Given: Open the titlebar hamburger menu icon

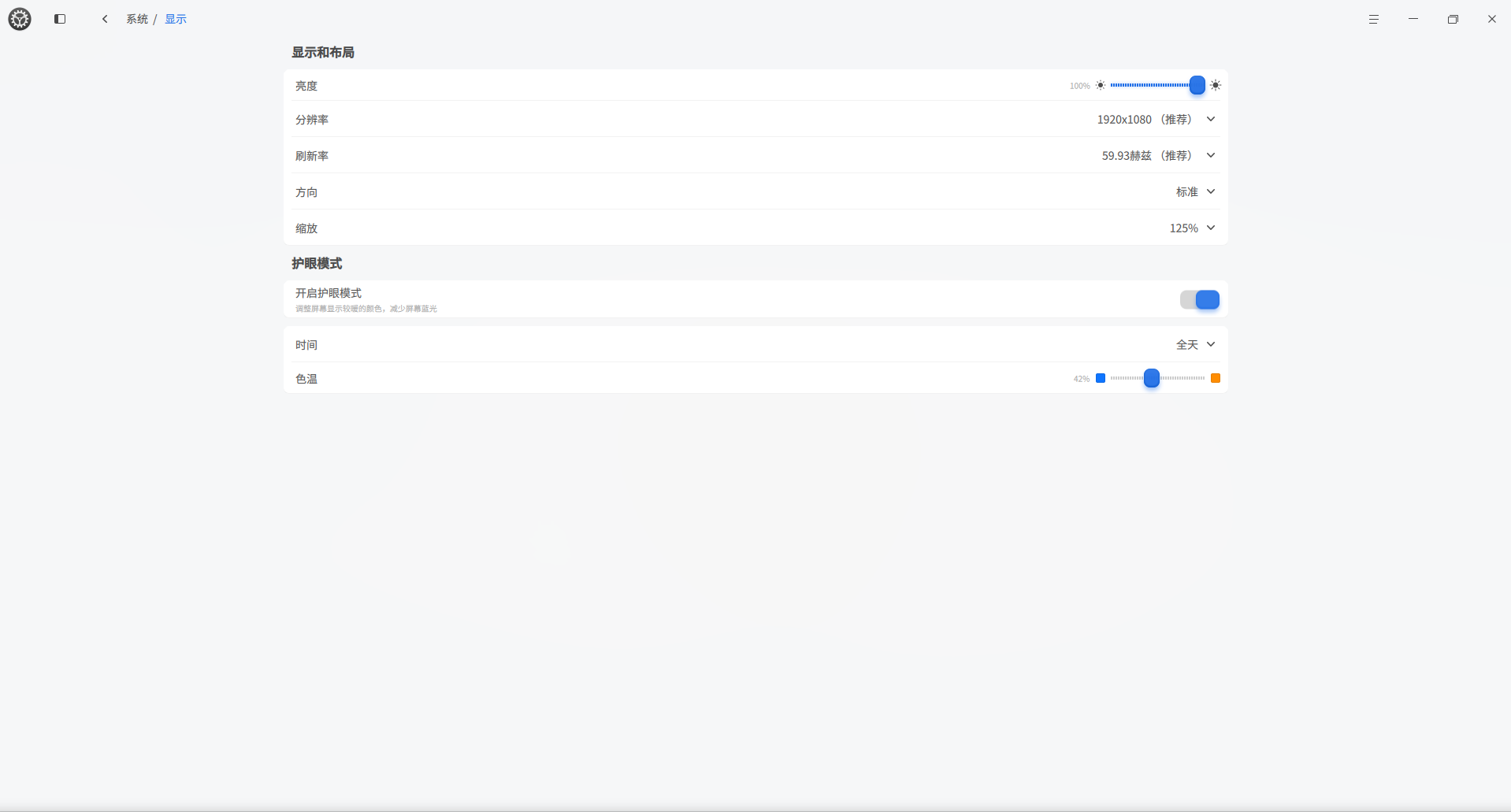Looking at the screenshot, I should pos(1373,19).
